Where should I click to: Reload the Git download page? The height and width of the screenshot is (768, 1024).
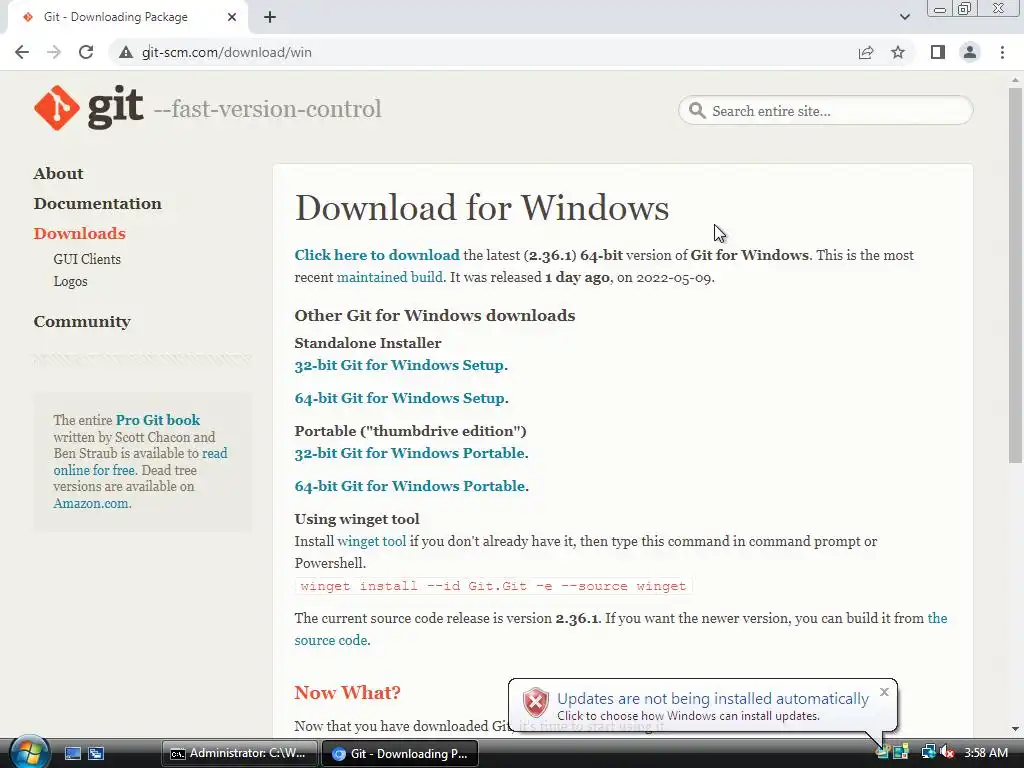86,52
